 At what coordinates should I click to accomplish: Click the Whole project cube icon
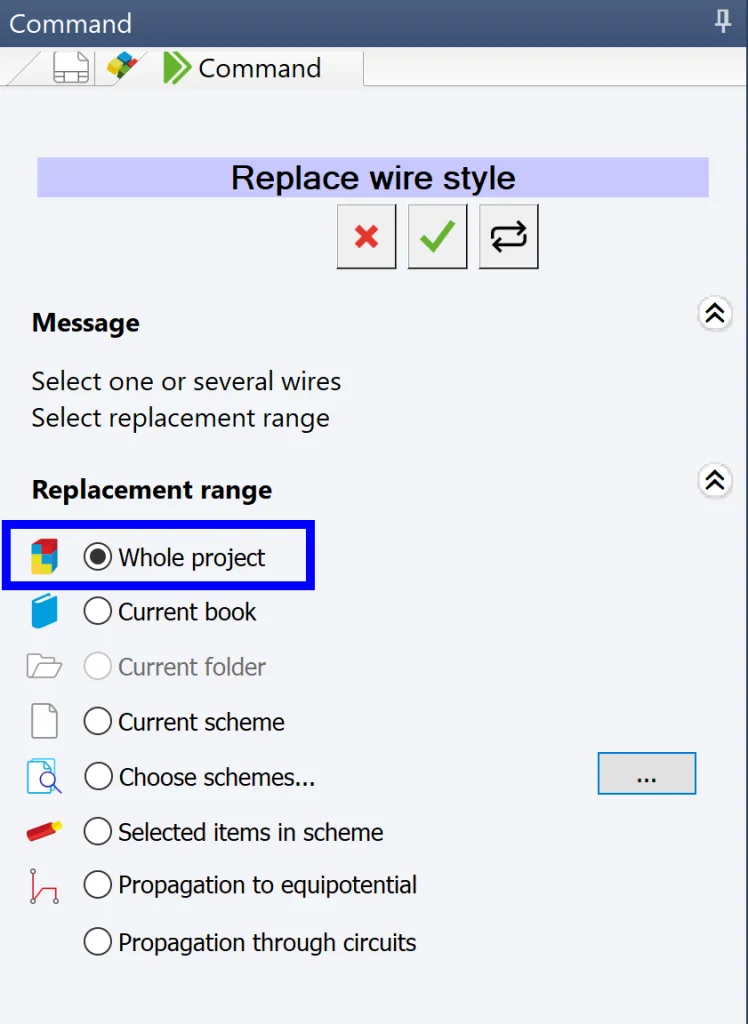pos(44,557)
